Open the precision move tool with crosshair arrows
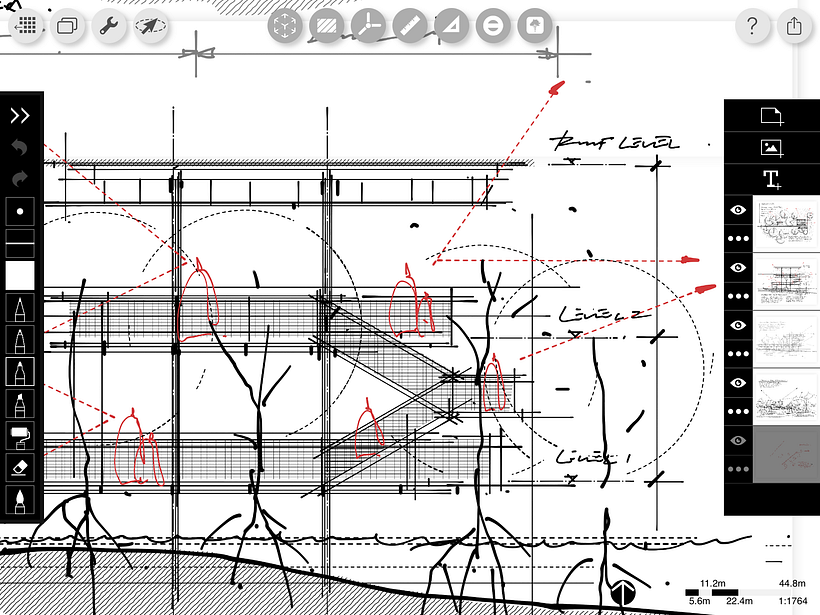Screen dimensions: 820x615 pyautogui.click(x=285, y=26)
